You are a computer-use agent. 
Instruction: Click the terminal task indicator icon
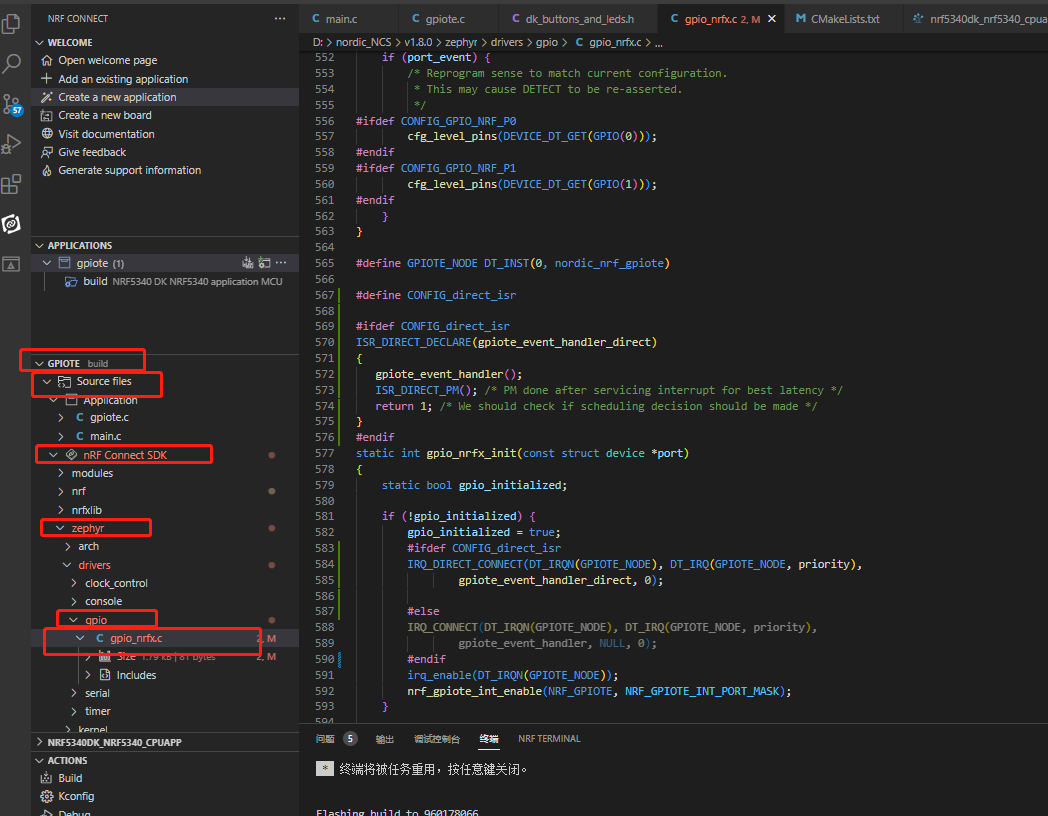click(x=324, y=769)
